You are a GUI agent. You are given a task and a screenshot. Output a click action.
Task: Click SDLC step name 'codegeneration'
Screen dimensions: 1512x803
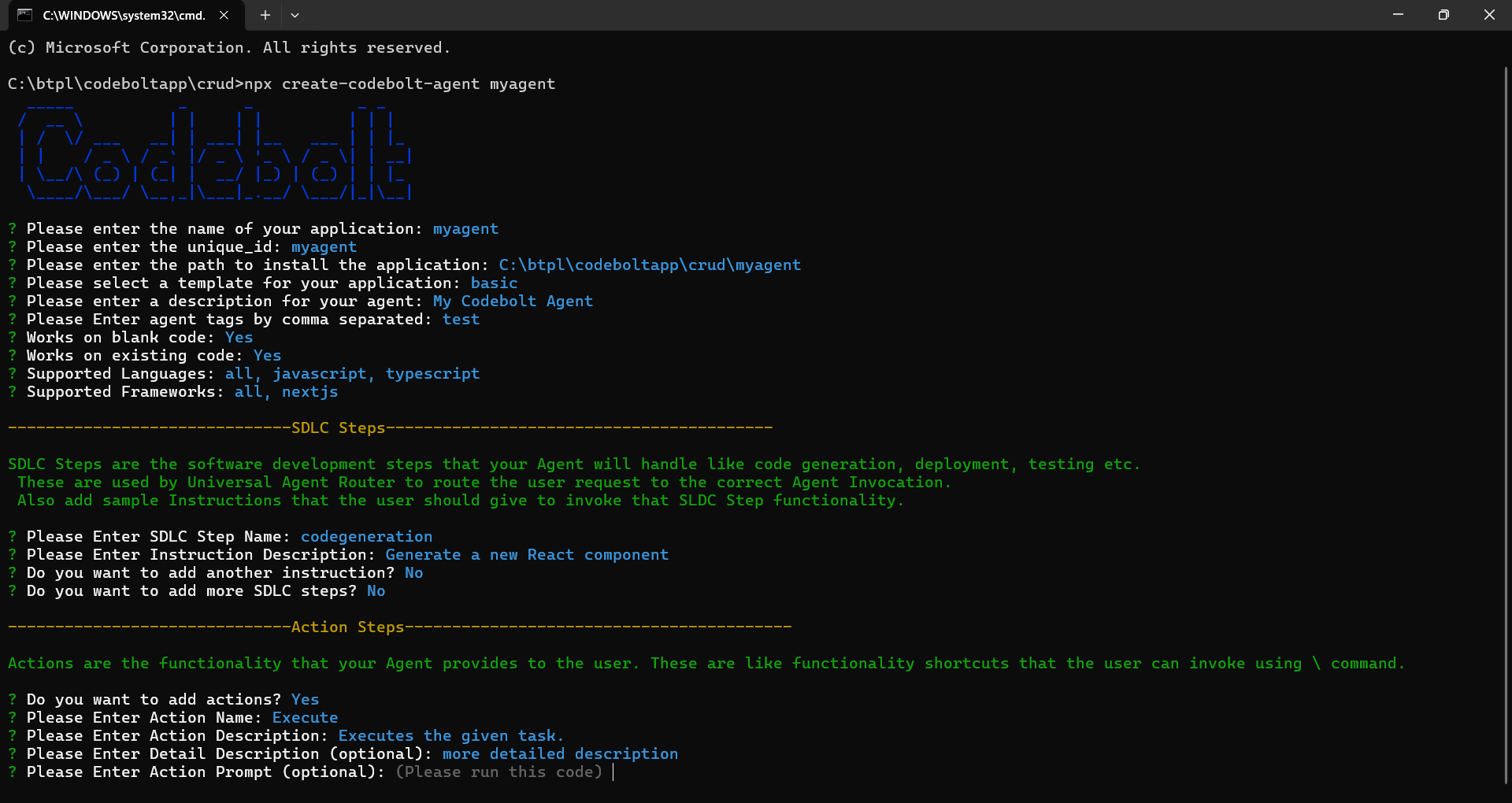point(366,537)
